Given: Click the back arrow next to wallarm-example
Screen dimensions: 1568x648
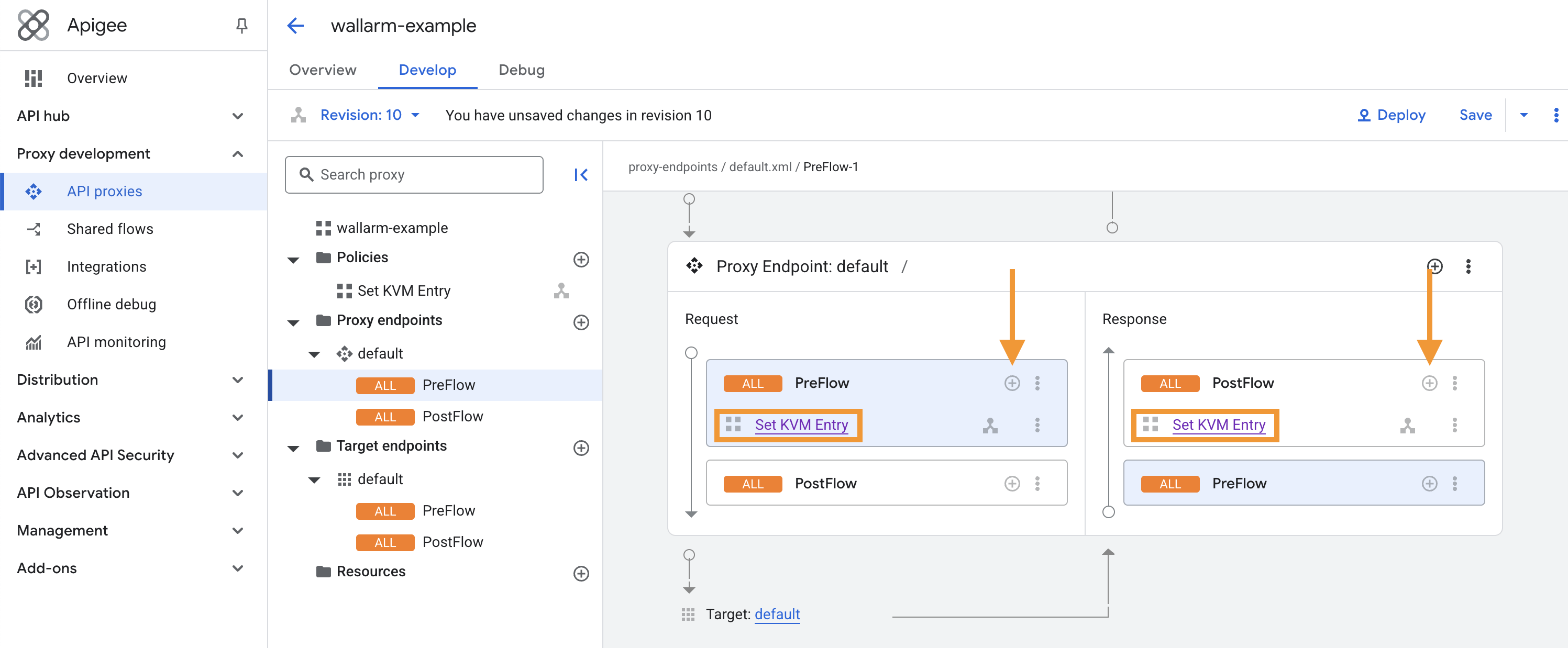Looking at the screenshot, I should pos(295,26).
